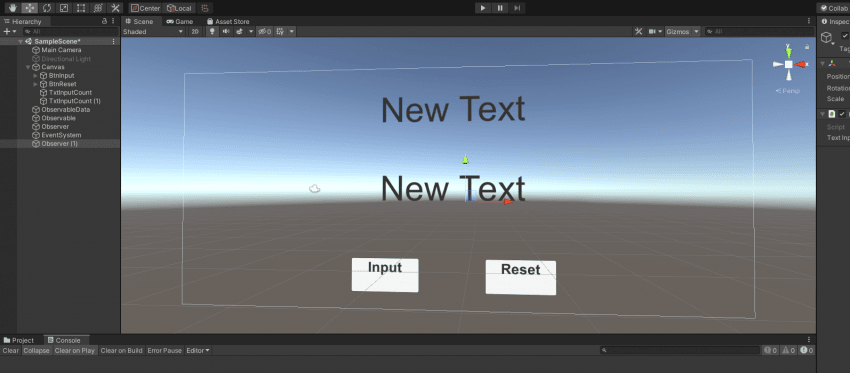Toggle hidden objects visibility counter
This screenshot has width=850, height=373.
point(265,31)
